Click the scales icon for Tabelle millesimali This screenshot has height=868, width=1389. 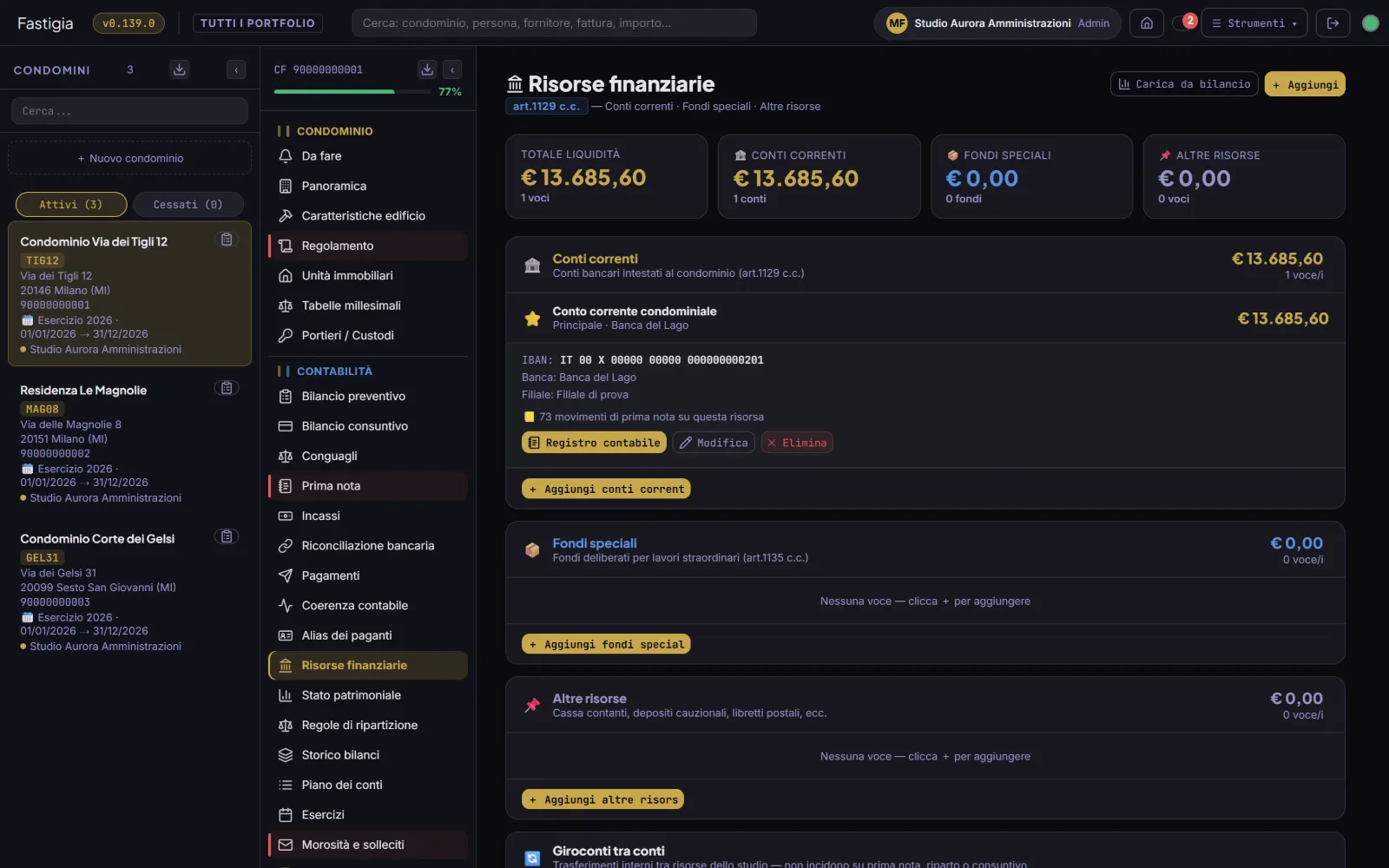coord(285,306)
